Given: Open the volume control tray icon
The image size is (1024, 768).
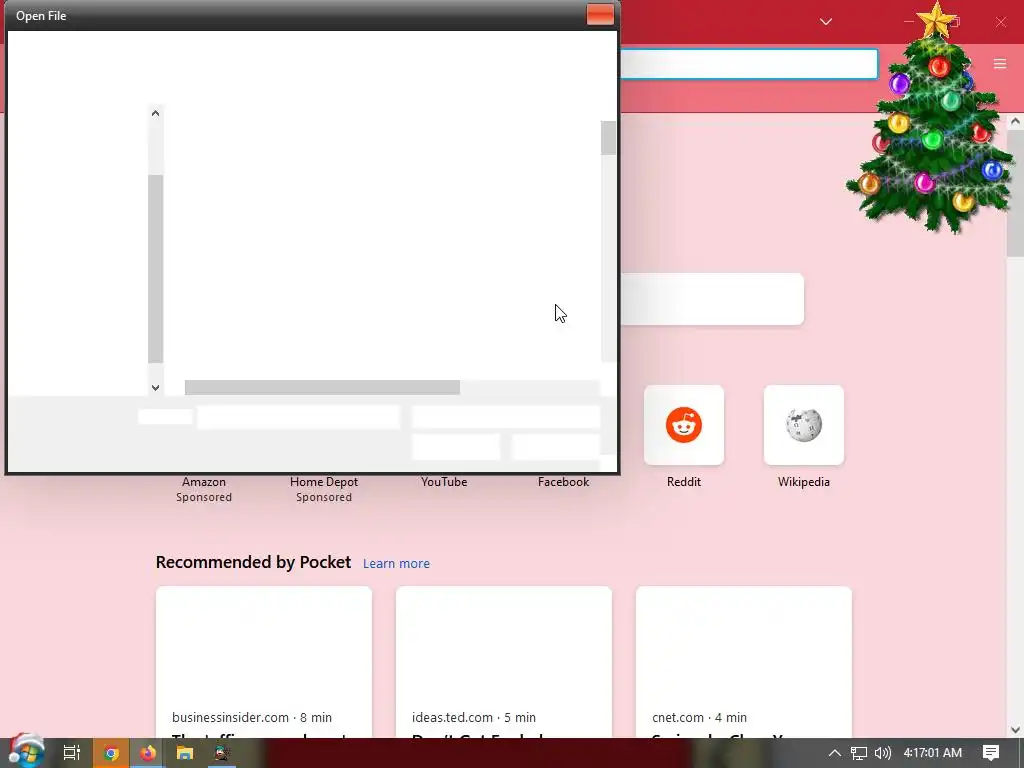Looking at the screenshot, I should pyautogui.click(x=882, y=753).
